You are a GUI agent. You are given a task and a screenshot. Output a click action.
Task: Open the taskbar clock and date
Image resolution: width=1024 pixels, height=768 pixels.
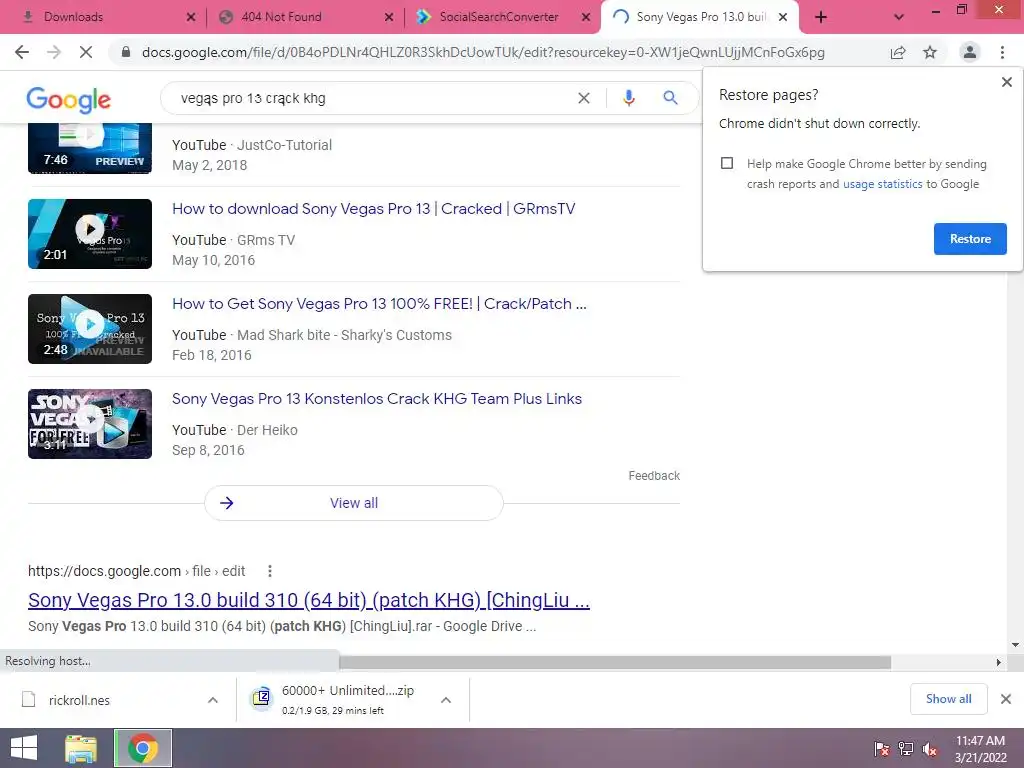point(980,749)
